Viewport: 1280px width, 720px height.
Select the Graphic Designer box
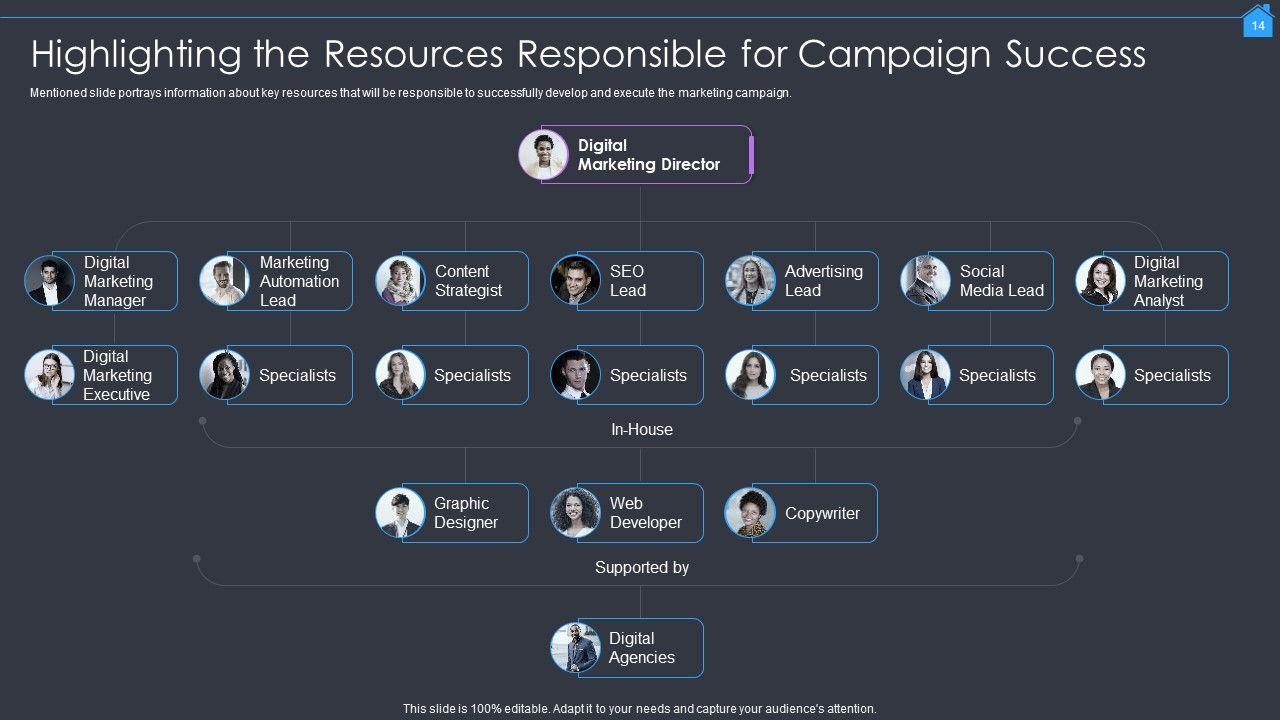466,513
